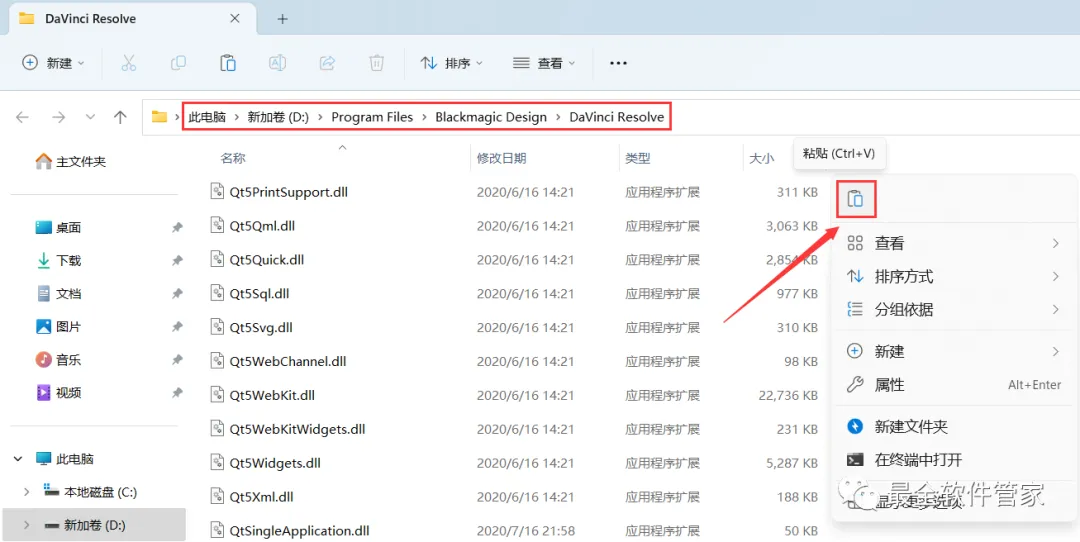1080x542 pixels.
Task: Click the Cut scissors icon in toolbar
Action: click(x=129, y=63)
